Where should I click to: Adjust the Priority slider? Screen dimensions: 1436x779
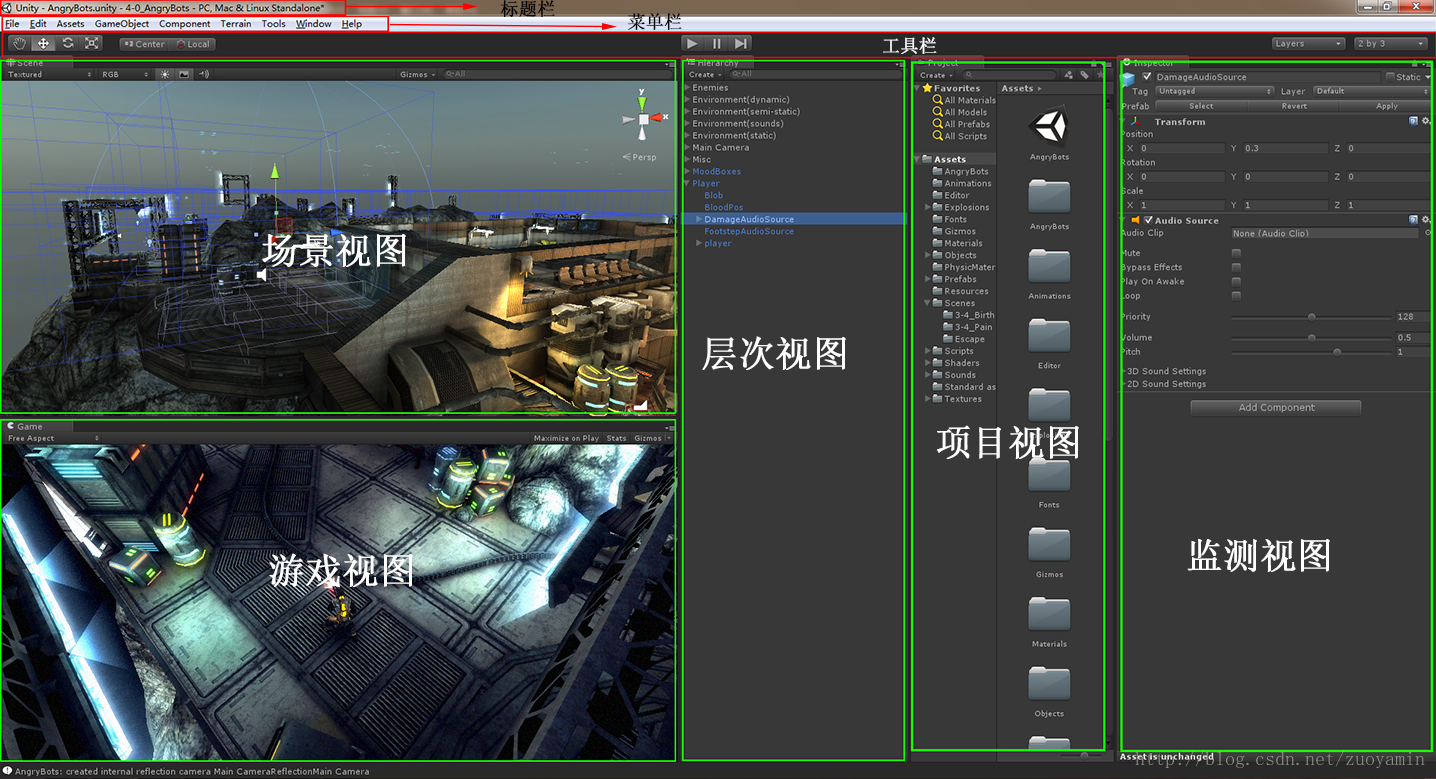(1311, 317)
